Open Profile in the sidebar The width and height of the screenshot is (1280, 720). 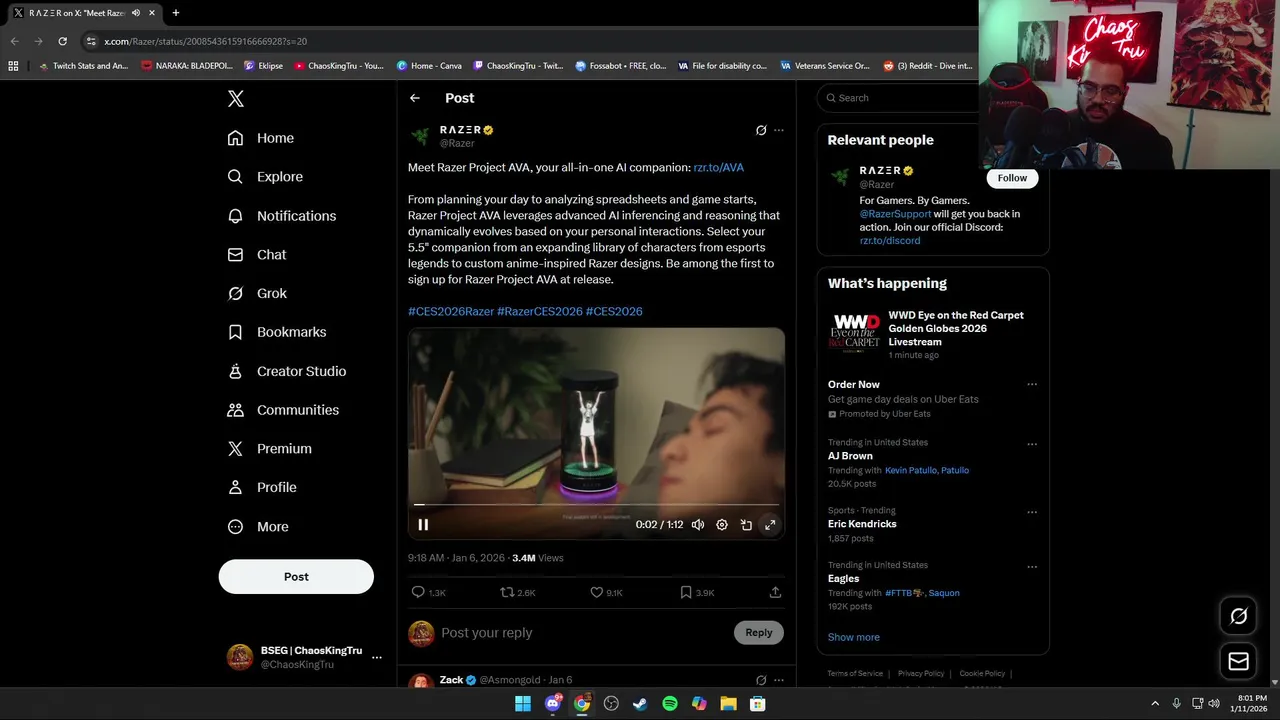pyautogui.click(x=261, y=488)
